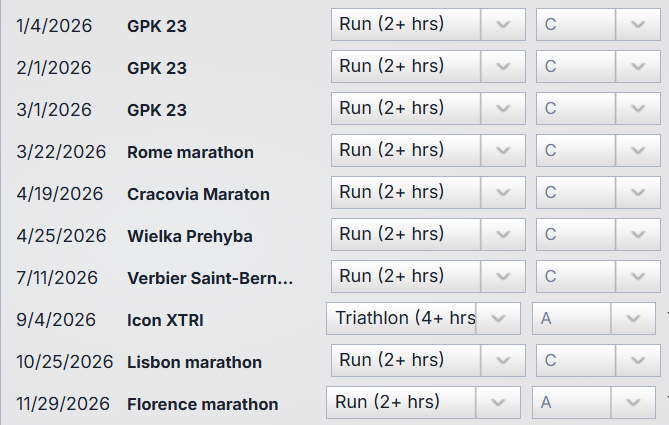The height and width of the screenshot is (425, 669).
Task: Expand priority dropdown for Rome marathon
Action: point(636,151)
